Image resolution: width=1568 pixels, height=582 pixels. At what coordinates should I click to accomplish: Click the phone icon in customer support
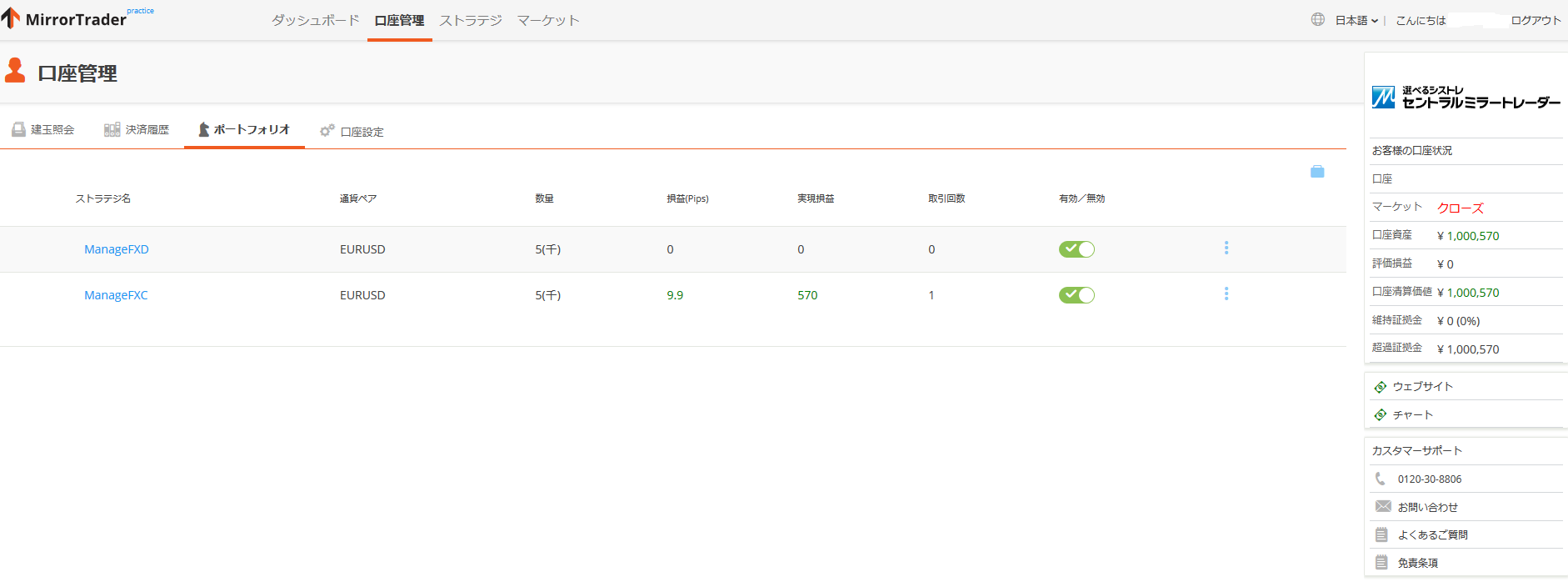[x=1381, y=479]
